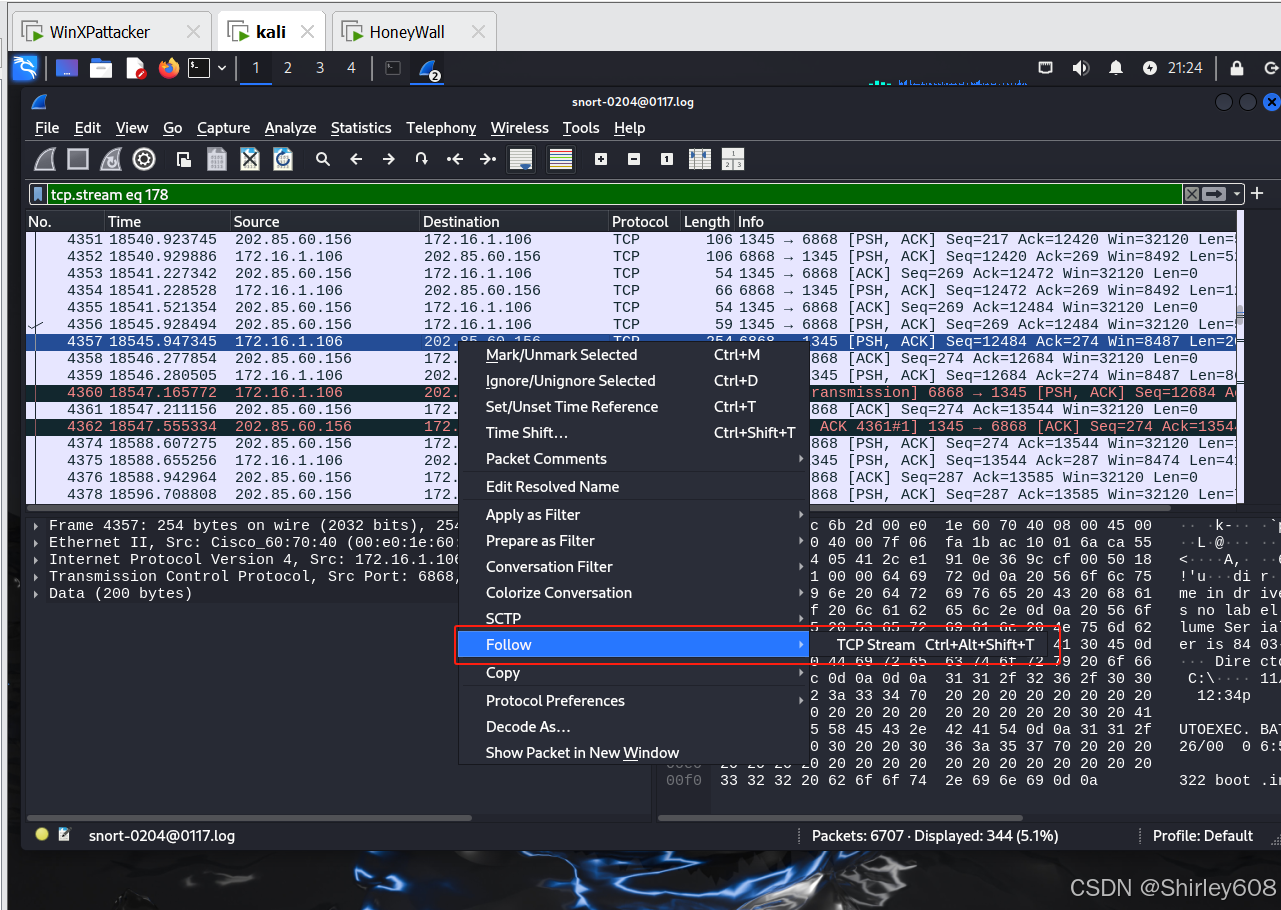Expand Conversation Filter submenu
Viewport: 1281px width, 910px height.
point(633,567)
